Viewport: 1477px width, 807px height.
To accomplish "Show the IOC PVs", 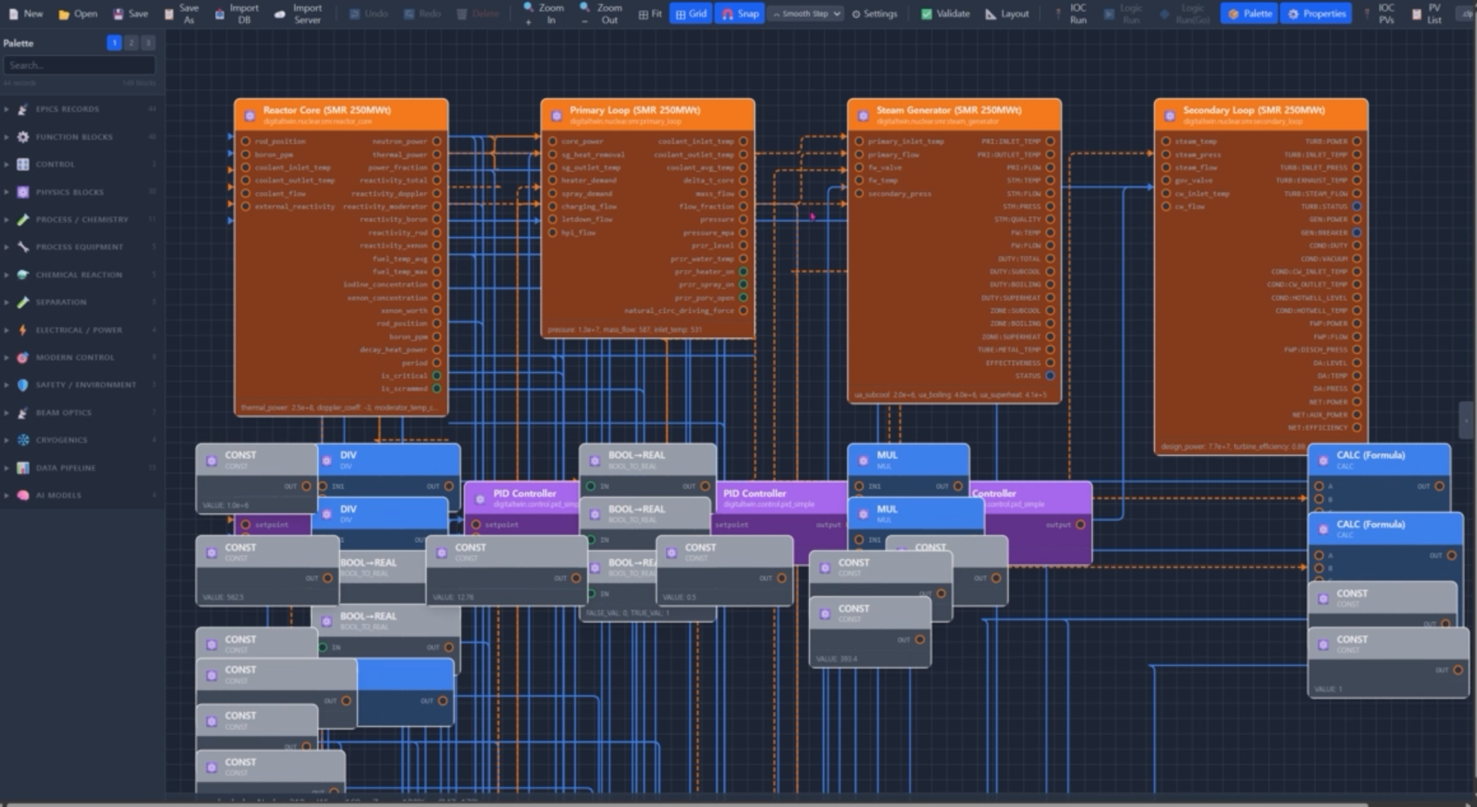I will (1379, 14).
